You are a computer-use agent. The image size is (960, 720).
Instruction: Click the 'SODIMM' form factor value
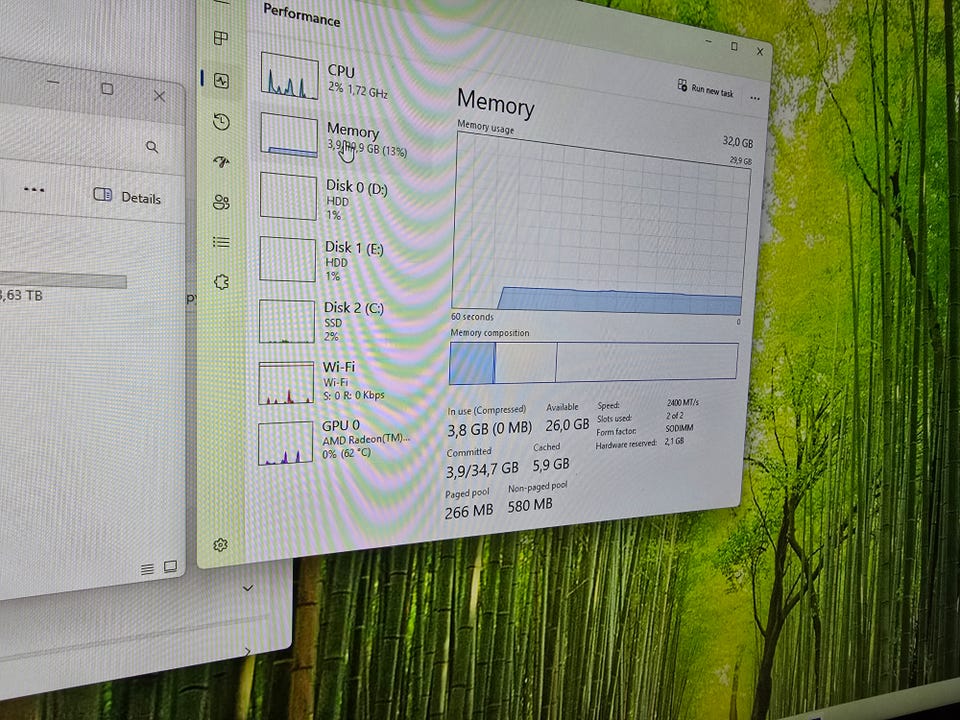pos(679,428)
